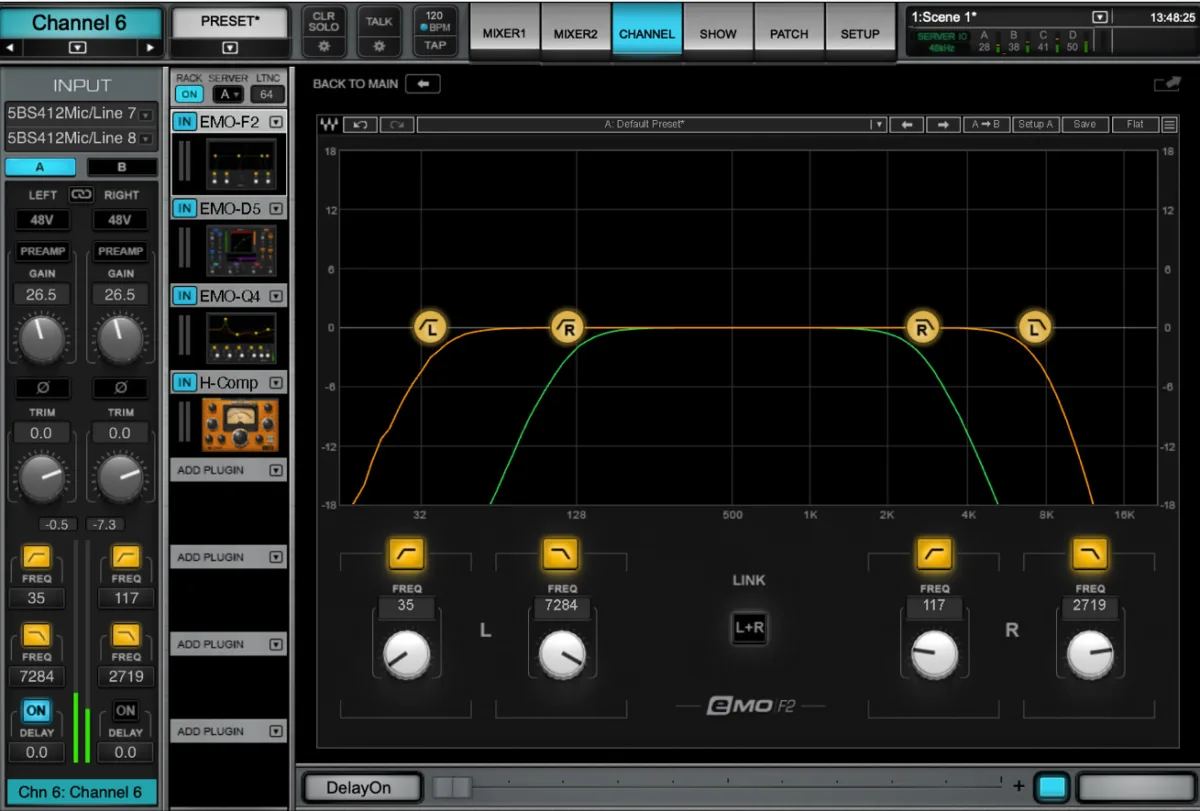The image size is (1200, 811).
Task: Toggle the R high-pass filter button above FREQ 117
Action: point(934,554)
